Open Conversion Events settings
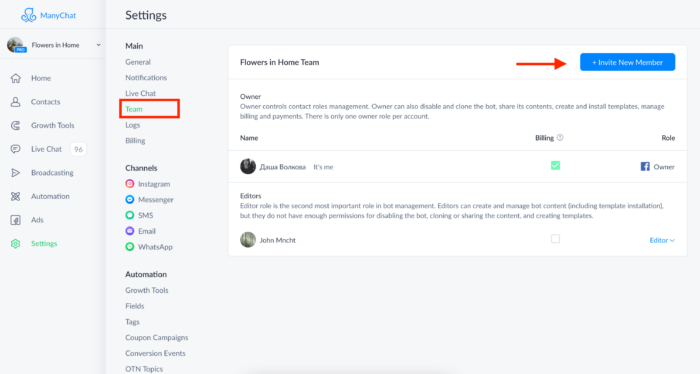700x374 pixels. tap(155, 353)
